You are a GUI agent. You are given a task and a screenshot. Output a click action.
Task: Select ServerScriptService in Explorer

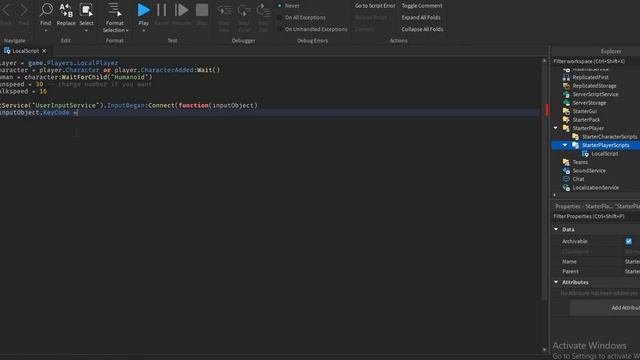(595, 94)
